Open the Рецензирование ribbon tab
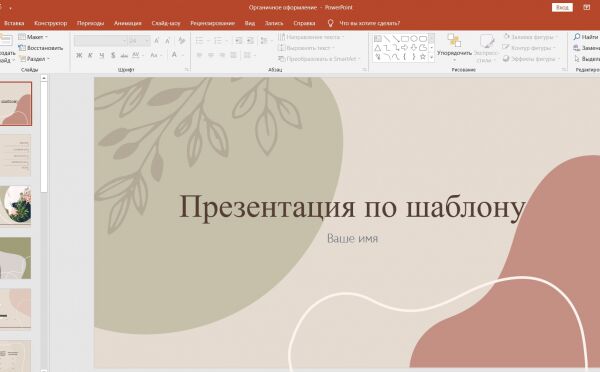600x372 pixels. [212, 23]
